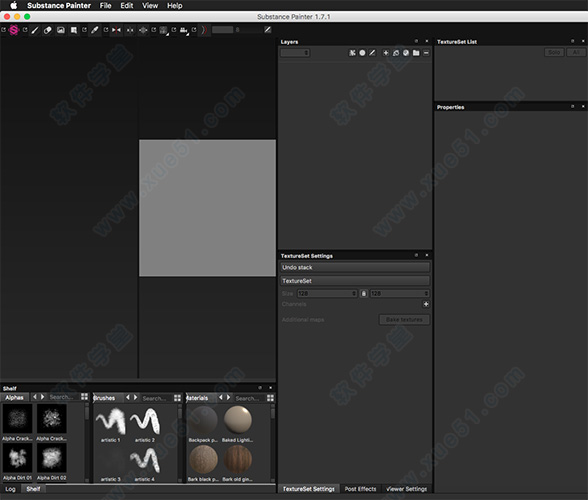The height and width of the screenshot is (500, 588).
Task: Select the artistic 2 brush
Action: (x=145, y=421)
